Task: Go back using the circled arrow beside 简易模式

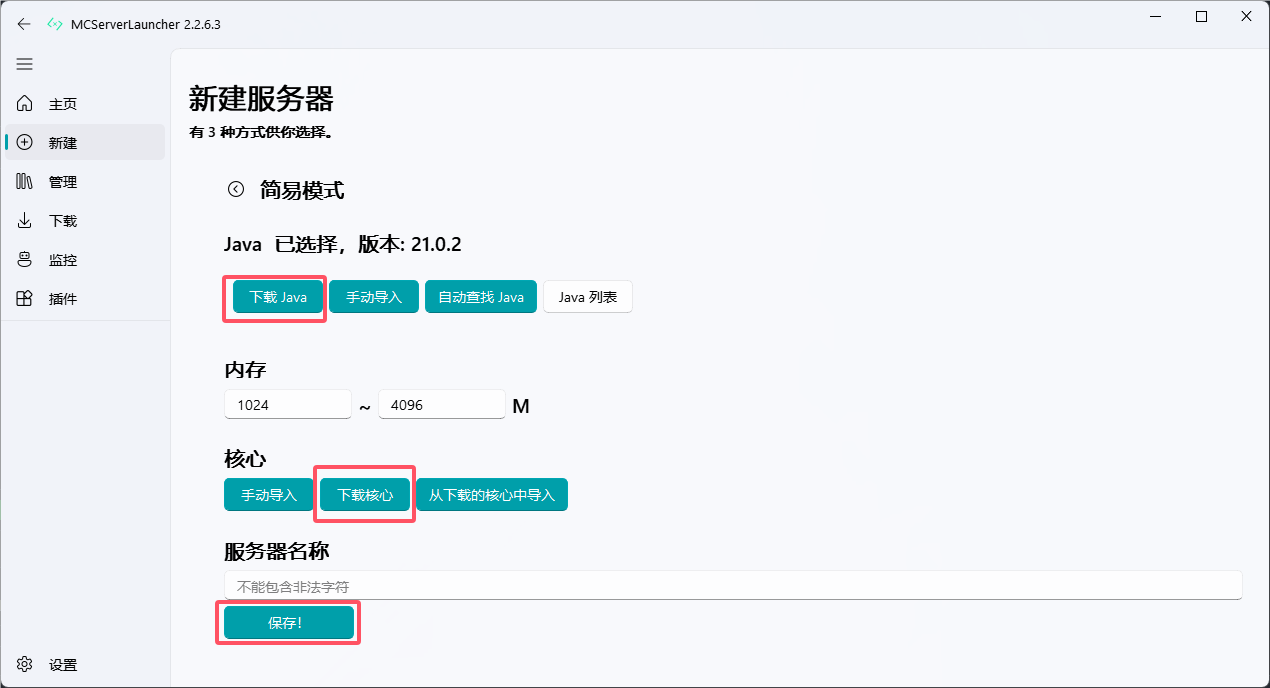Action: [236, 189]
